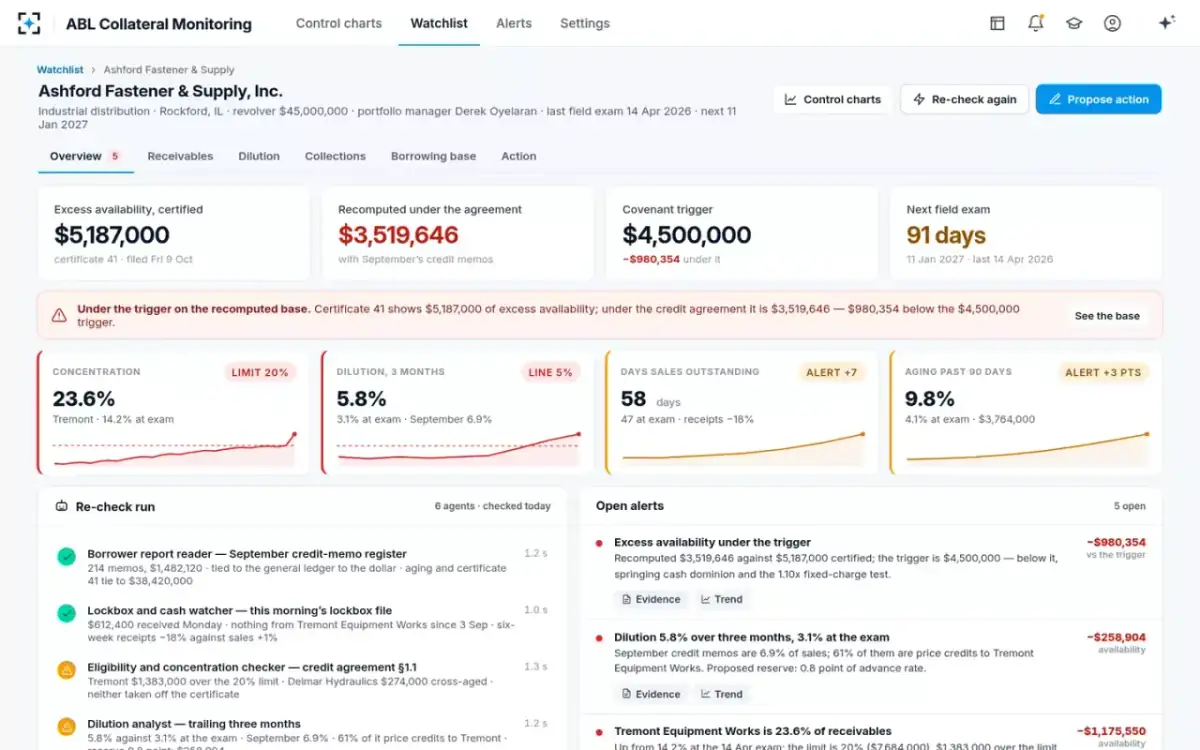Click the sparkle assistant icon
This screenshot has width=1200, height=750.
(x=1166, y=23)
